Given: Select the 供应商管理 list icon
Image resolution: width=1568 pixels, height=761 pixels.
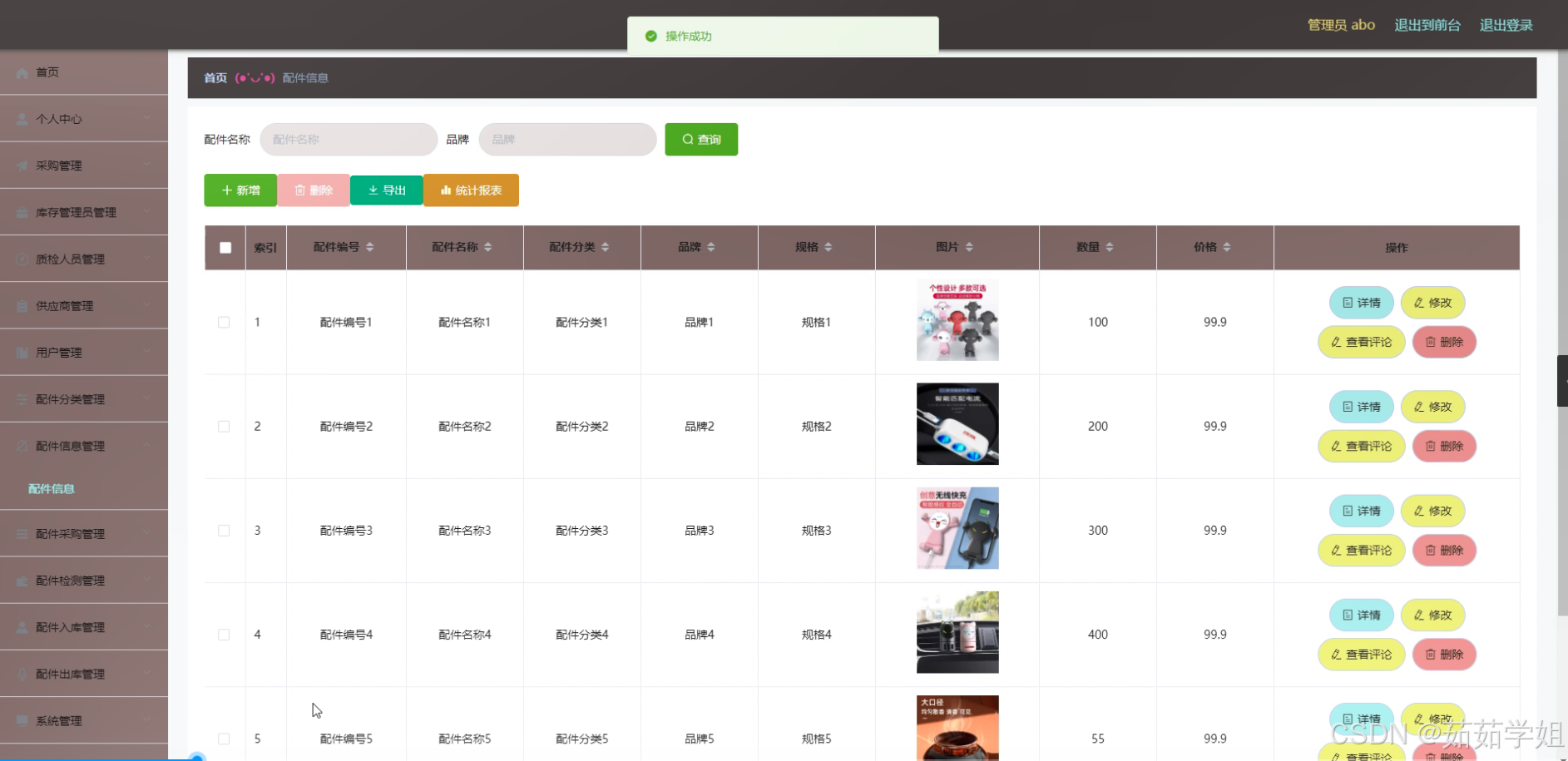Looking at the screenshot, I should pos(22,305).
